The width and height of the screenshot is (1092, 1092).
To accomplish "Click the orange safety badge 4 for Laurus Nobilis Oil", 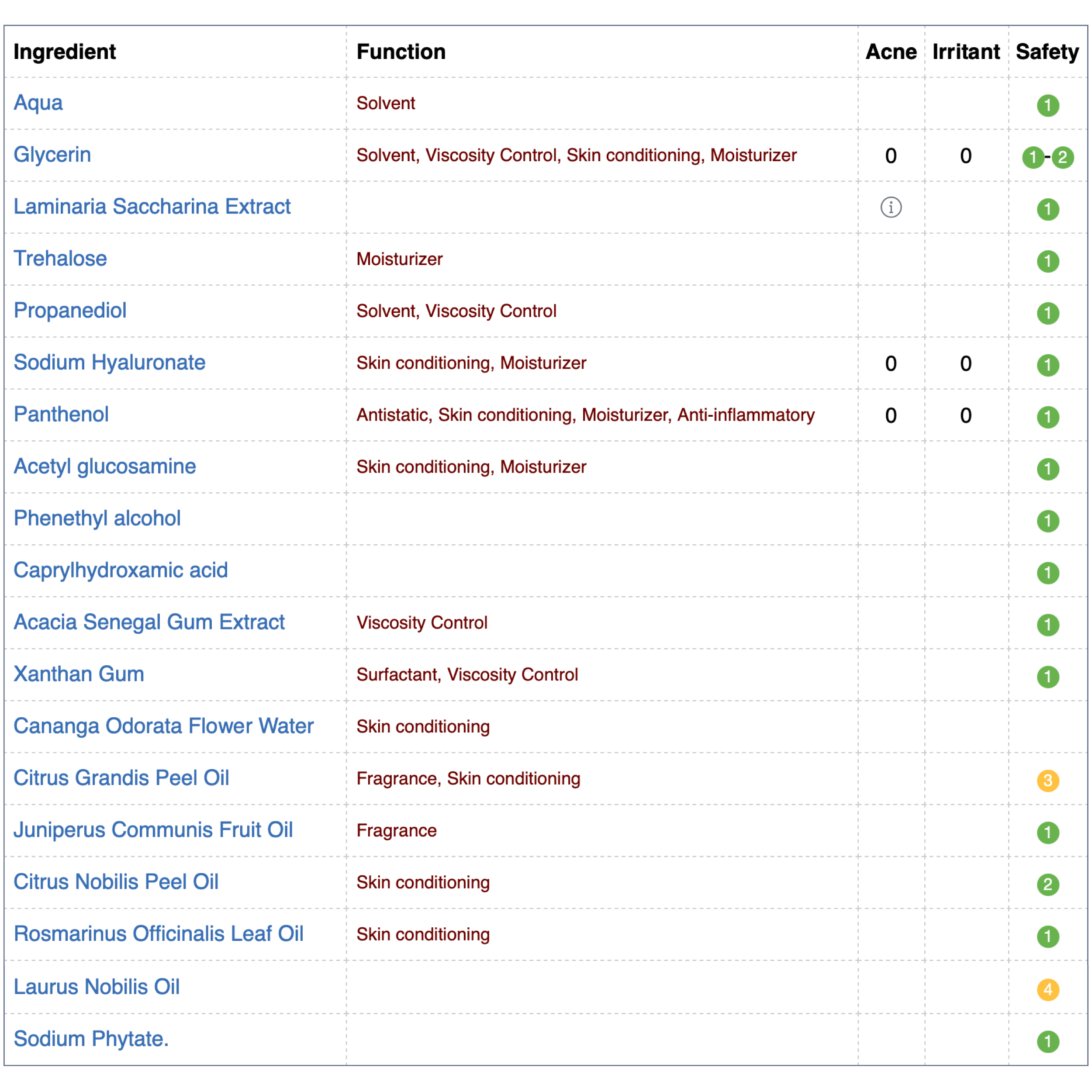I will (x=1047, y=989).
